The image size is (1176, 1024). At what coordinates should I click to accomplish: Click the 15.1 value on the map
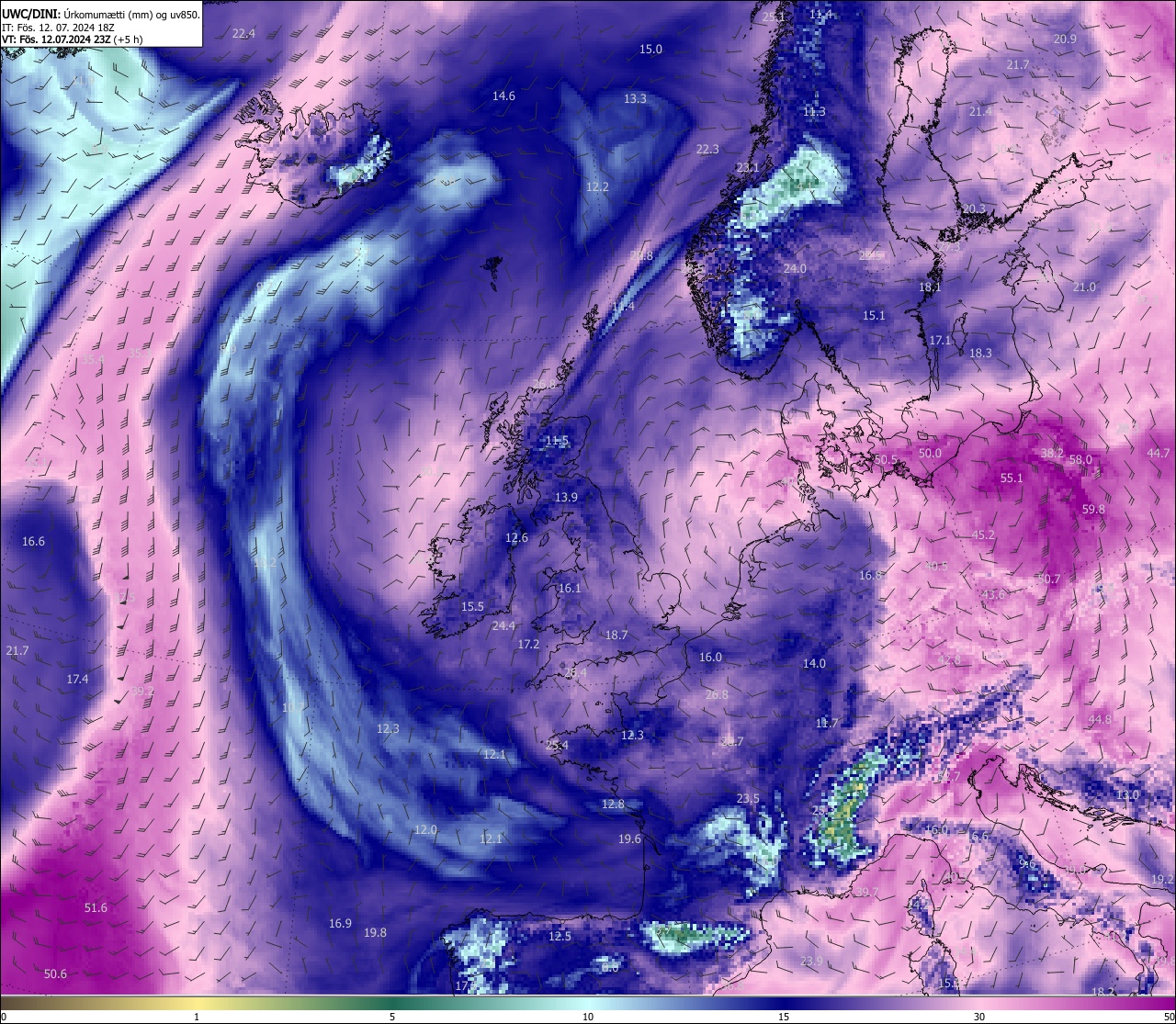pos(874,316)
